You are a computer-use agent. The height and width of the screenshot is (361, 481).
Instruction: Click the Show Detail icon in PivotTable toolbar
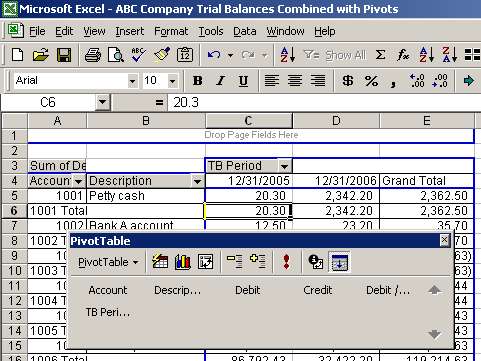pyautogui.click(x=258, y=262)
